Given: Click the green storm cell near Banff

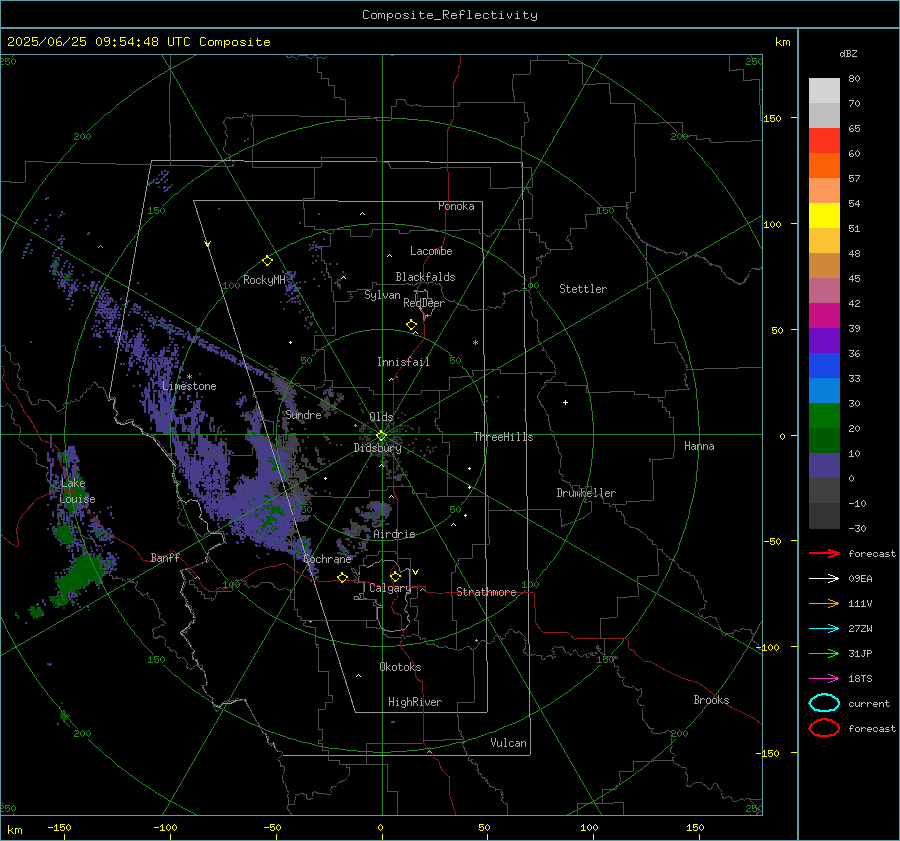Looking at the screenshot, I should coord(80,574).
